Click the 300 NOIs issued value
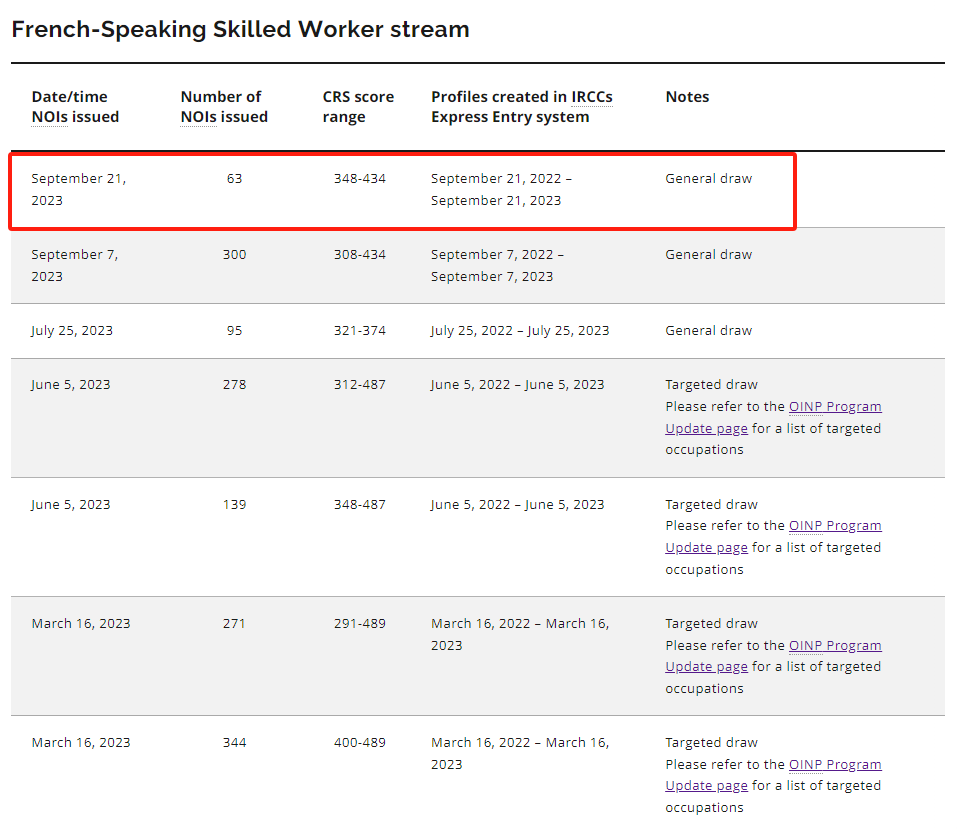Screen dimensions: 957x829 pyautogui.click(x=234, y=255)
